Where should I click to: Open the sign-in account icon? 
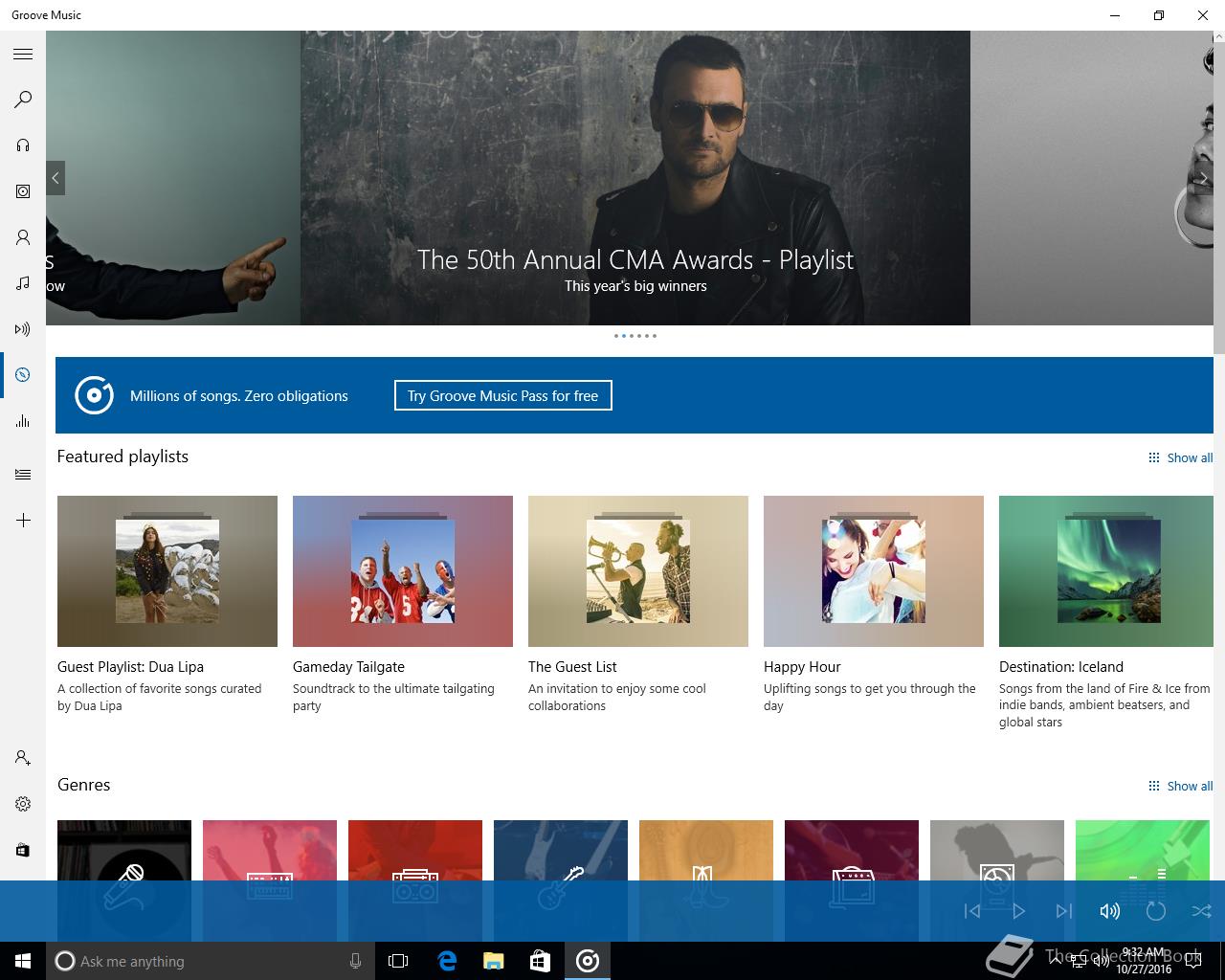click(23, 758)
